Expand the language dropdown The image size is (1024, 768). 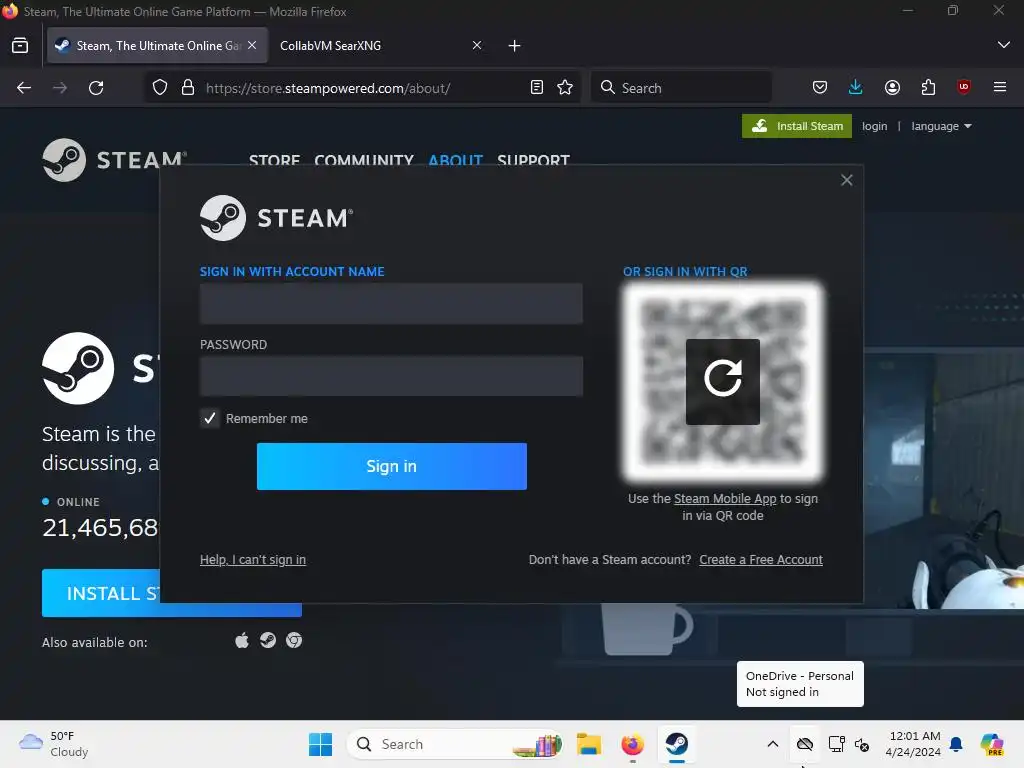point(941,126)
